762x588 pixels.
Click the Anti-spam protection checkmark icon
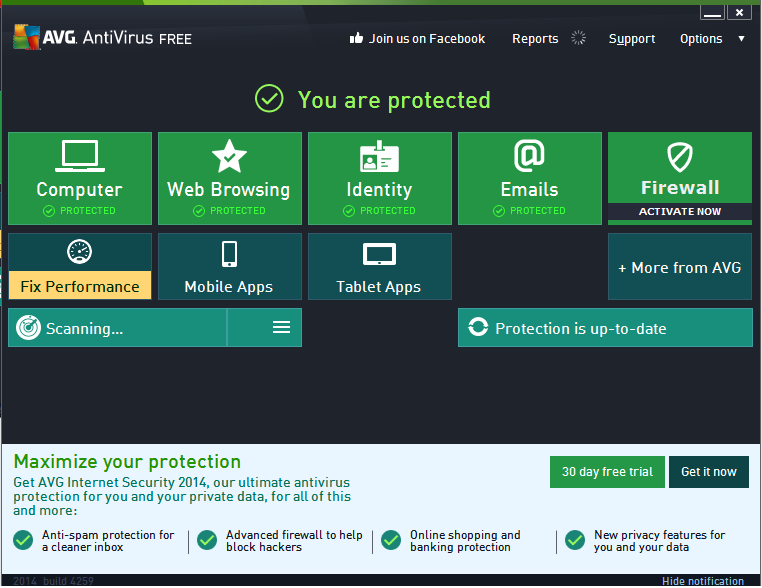coord(23,540)
